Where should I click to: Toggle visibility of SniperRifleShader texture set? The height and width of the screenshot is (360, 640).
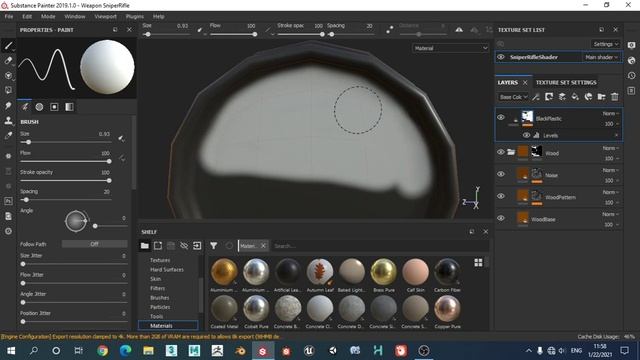pyautogui.click(x=501, y=57)
